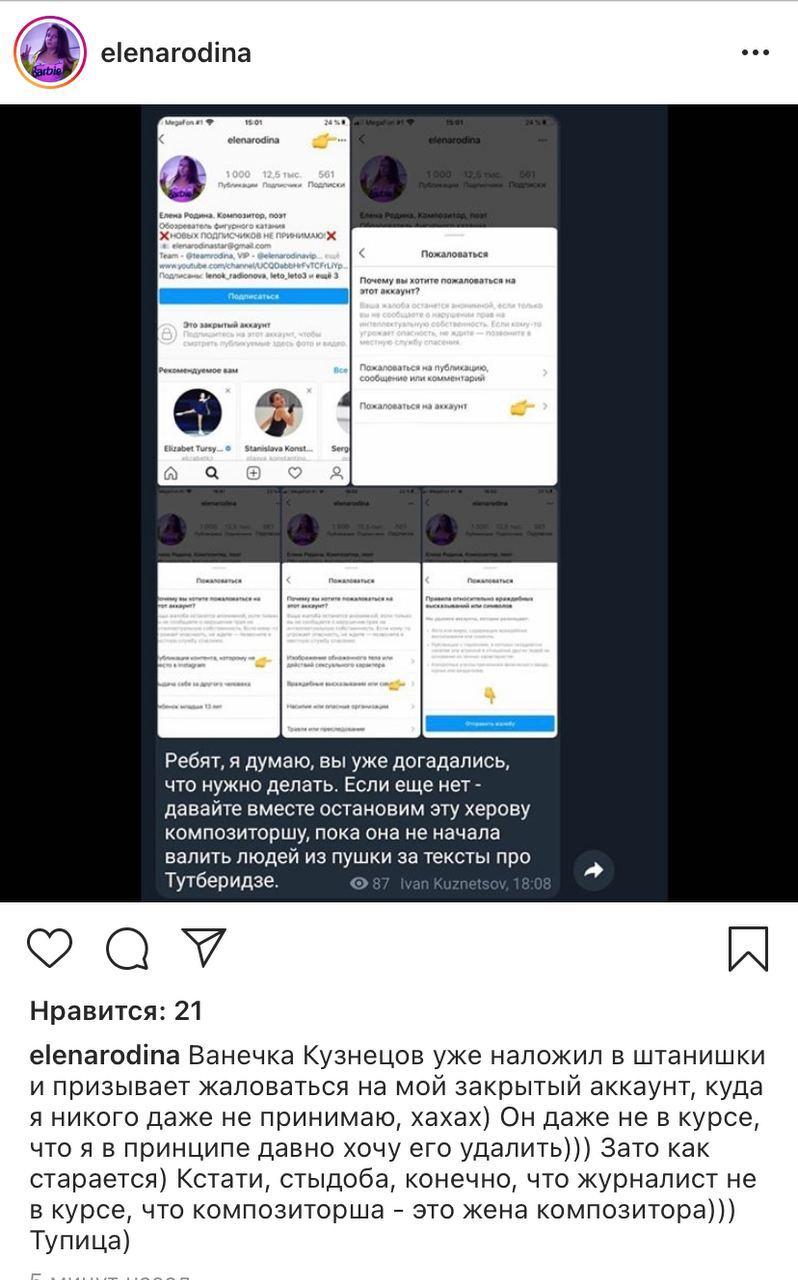Tap Пожаловаться на аккаунт chevron row
Screen dimensions: 798x1280
point(454,407)
